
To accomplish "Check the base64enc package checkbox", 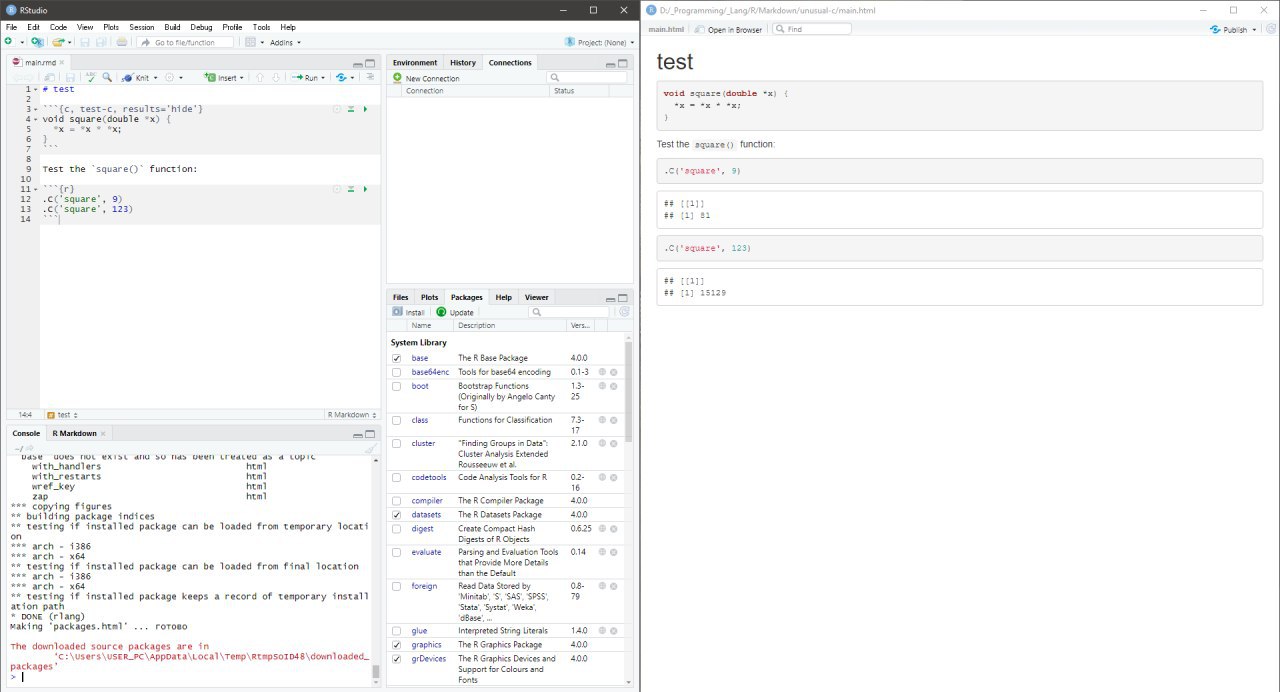I will click(397, 372).
